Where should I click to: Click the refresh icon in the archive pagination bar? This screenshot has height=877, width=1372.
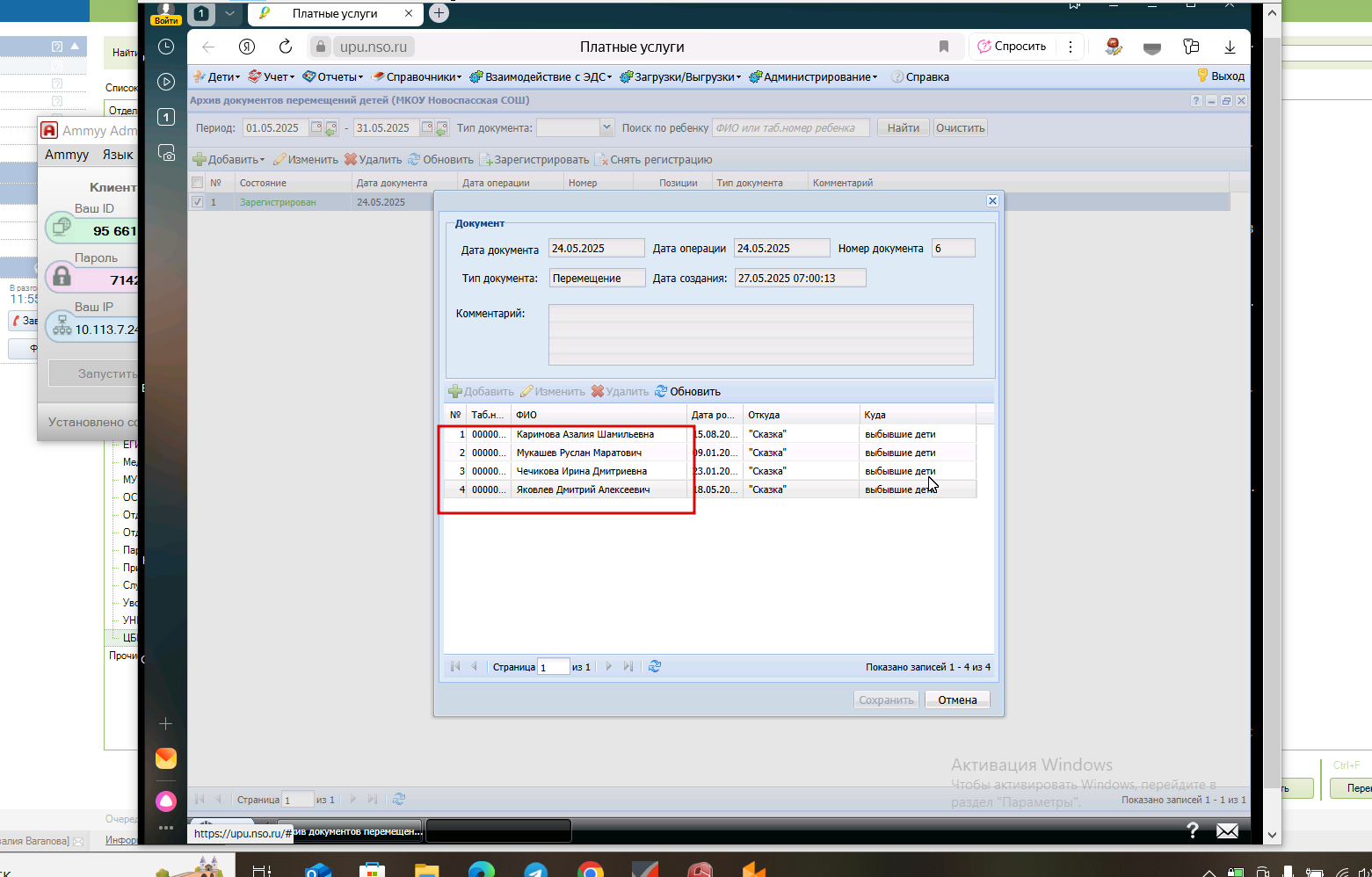click(x=399, y=799)
